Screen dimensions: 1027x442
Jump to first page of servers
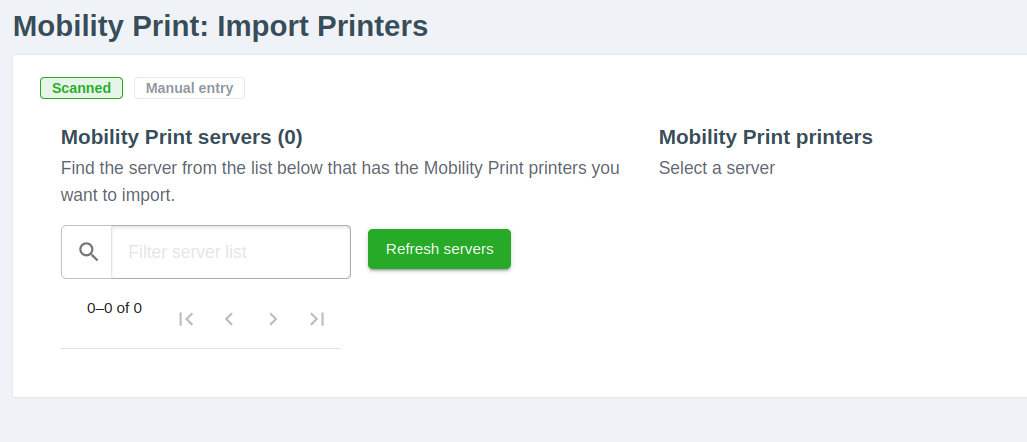[185, 319]
